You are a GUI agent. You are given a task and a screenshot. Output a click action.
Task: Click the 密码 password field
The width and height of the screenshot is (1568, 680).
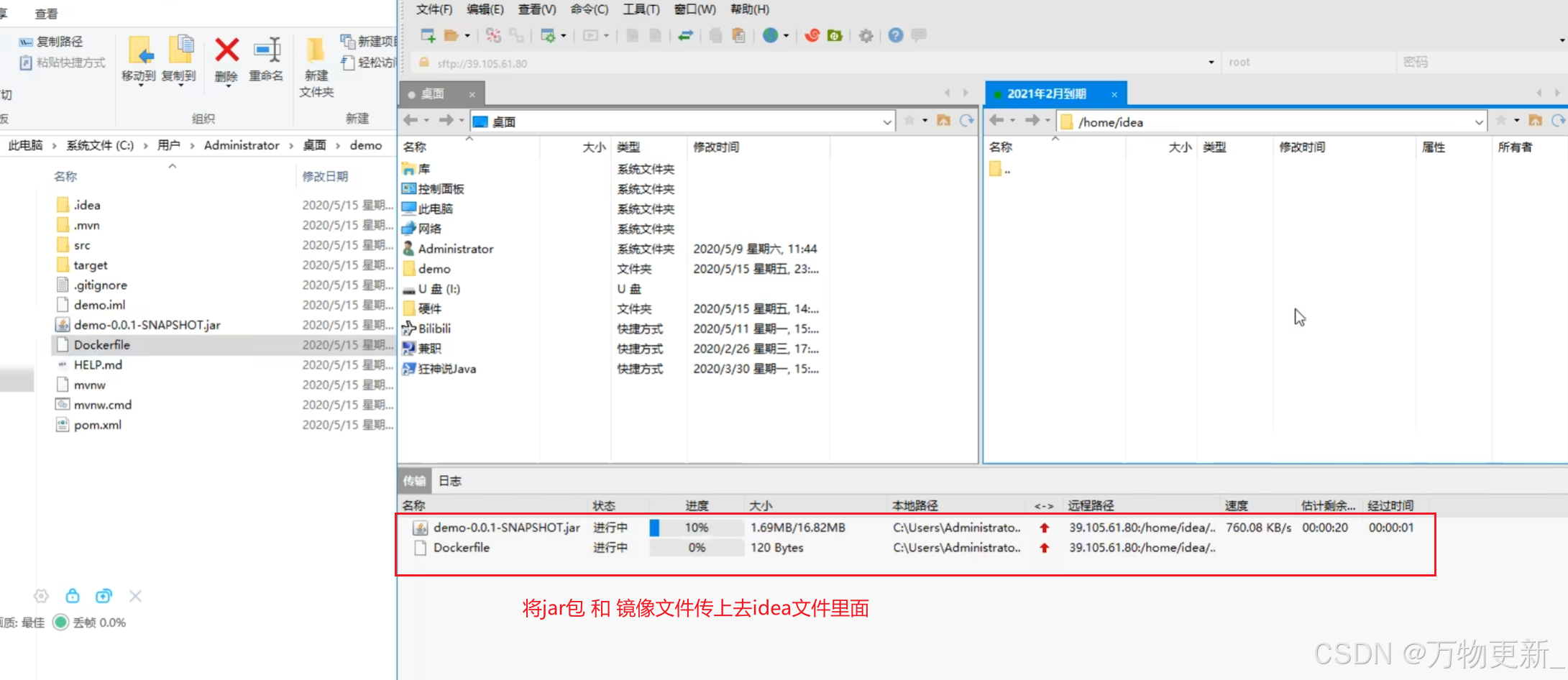(1482, 63)
